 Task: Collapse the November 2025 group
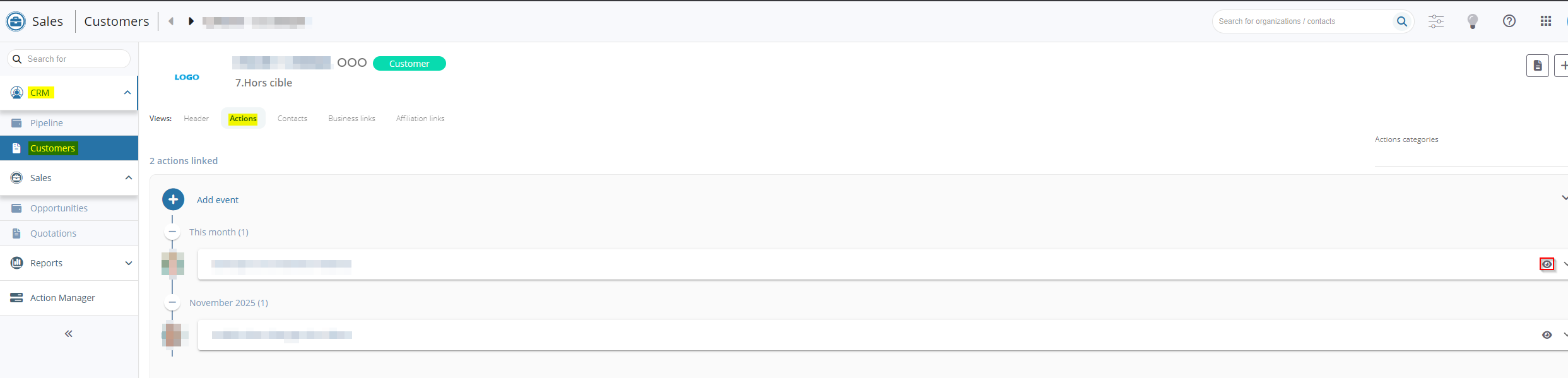(172, 303)
